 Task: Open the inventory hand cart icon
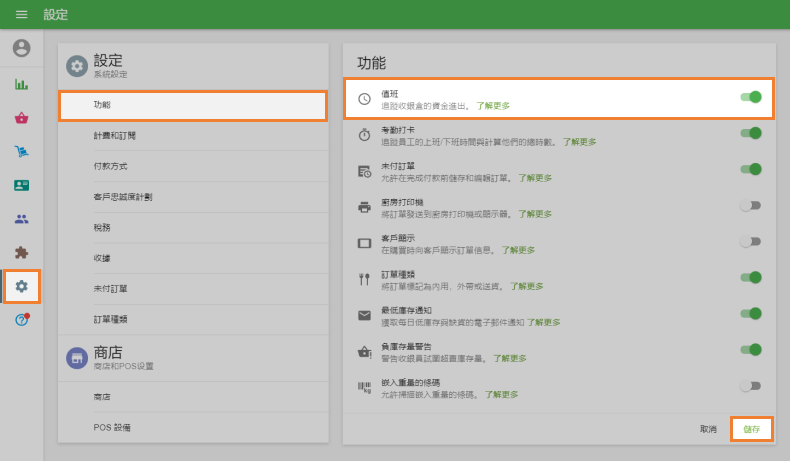point(21,151)
